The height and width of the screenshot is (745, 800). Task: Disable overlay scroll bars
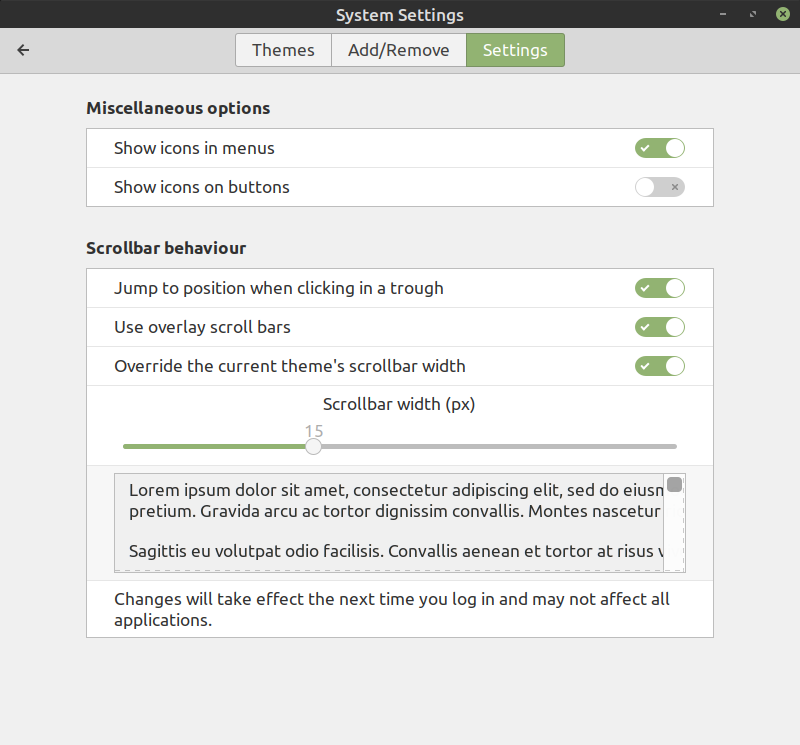click(659, 327)
